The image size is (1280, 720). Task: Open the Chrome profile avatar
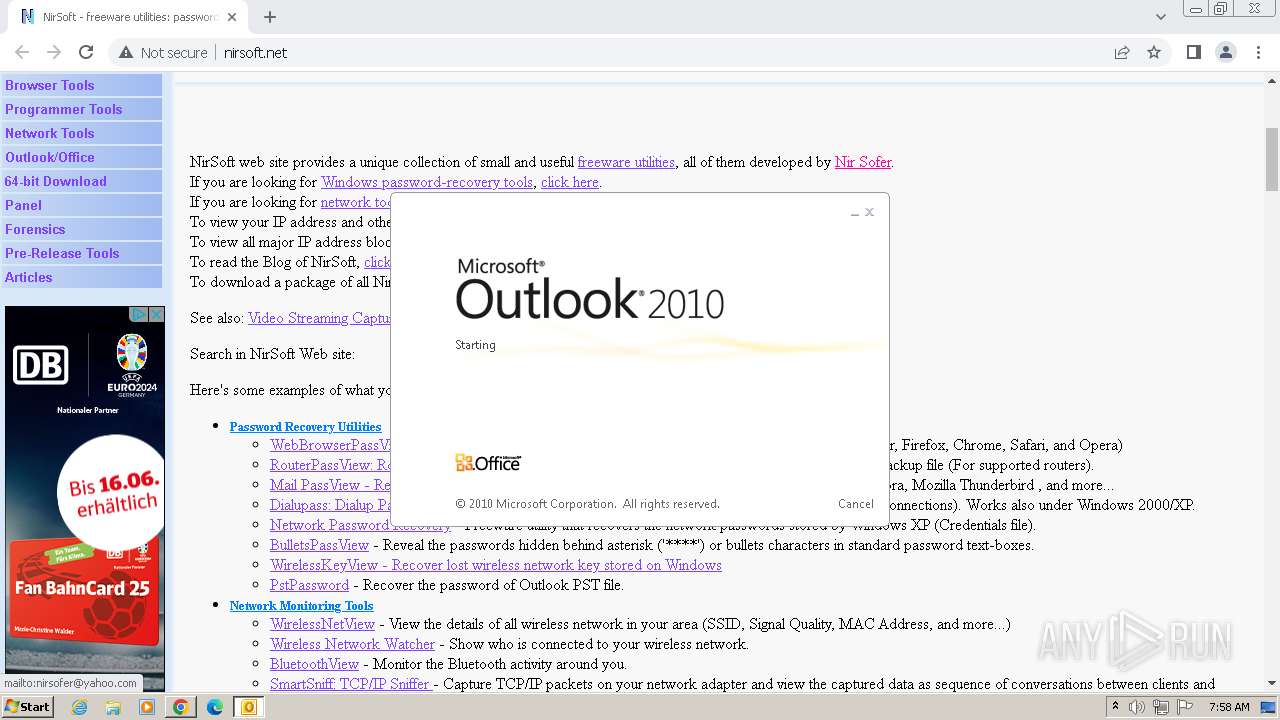[x=1225, y=52]
